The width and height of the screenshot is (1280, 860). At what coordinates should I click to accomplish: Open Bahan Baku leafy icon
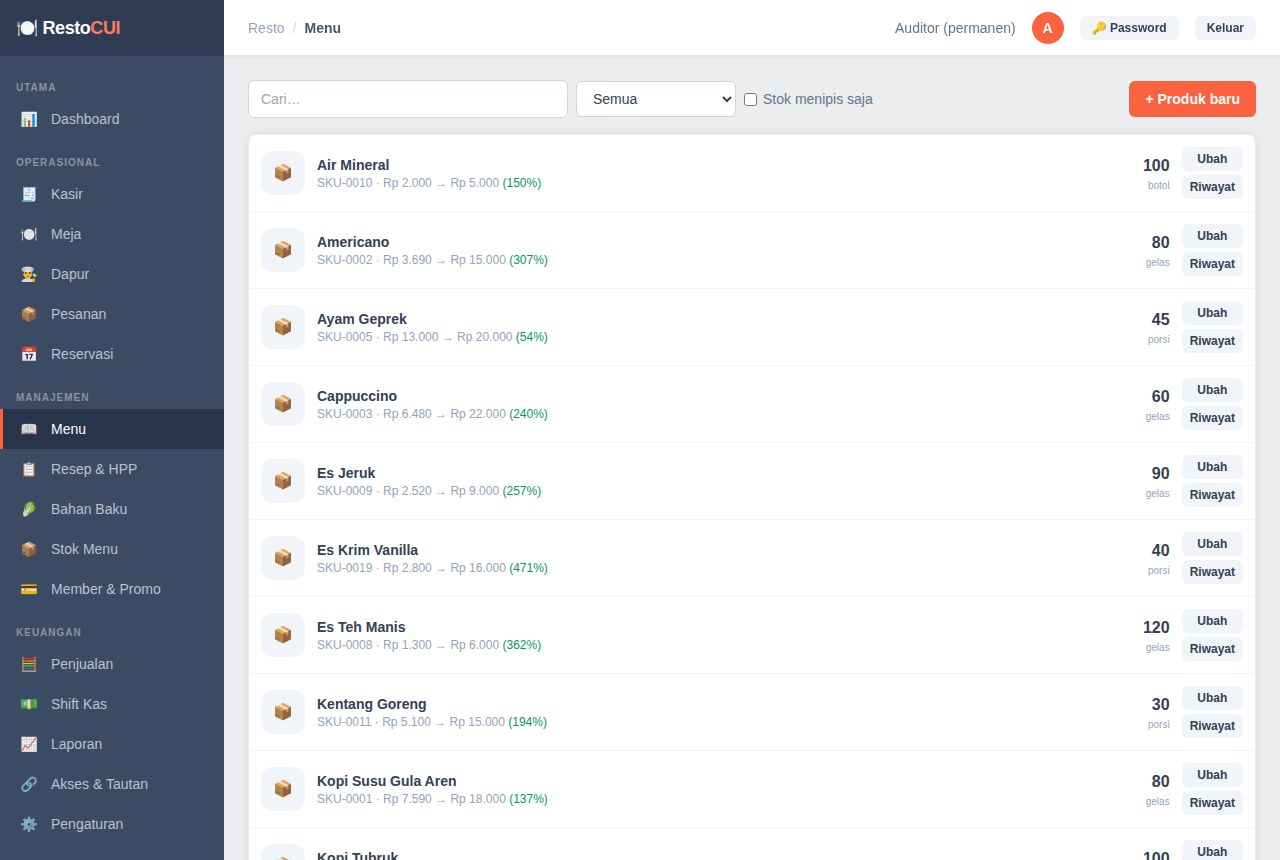(x=29, y=509)
